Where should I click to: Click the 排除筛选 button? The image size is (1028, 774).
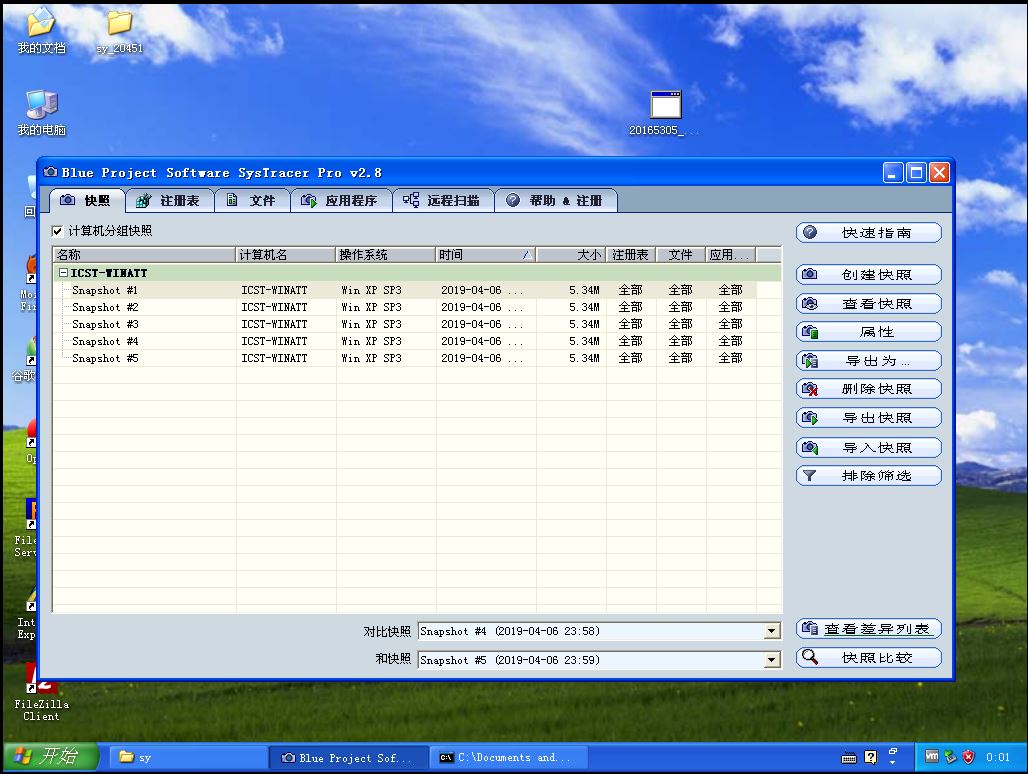coord(869,476)
